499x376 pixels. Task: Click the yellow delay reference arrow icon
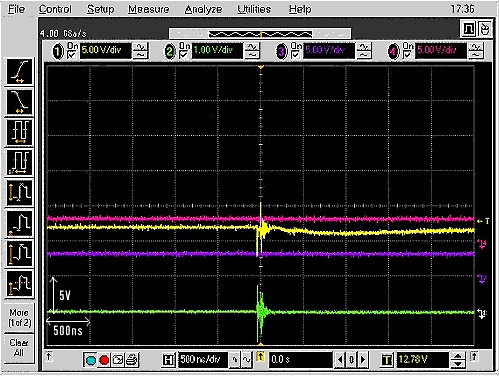tap(260, 357)
